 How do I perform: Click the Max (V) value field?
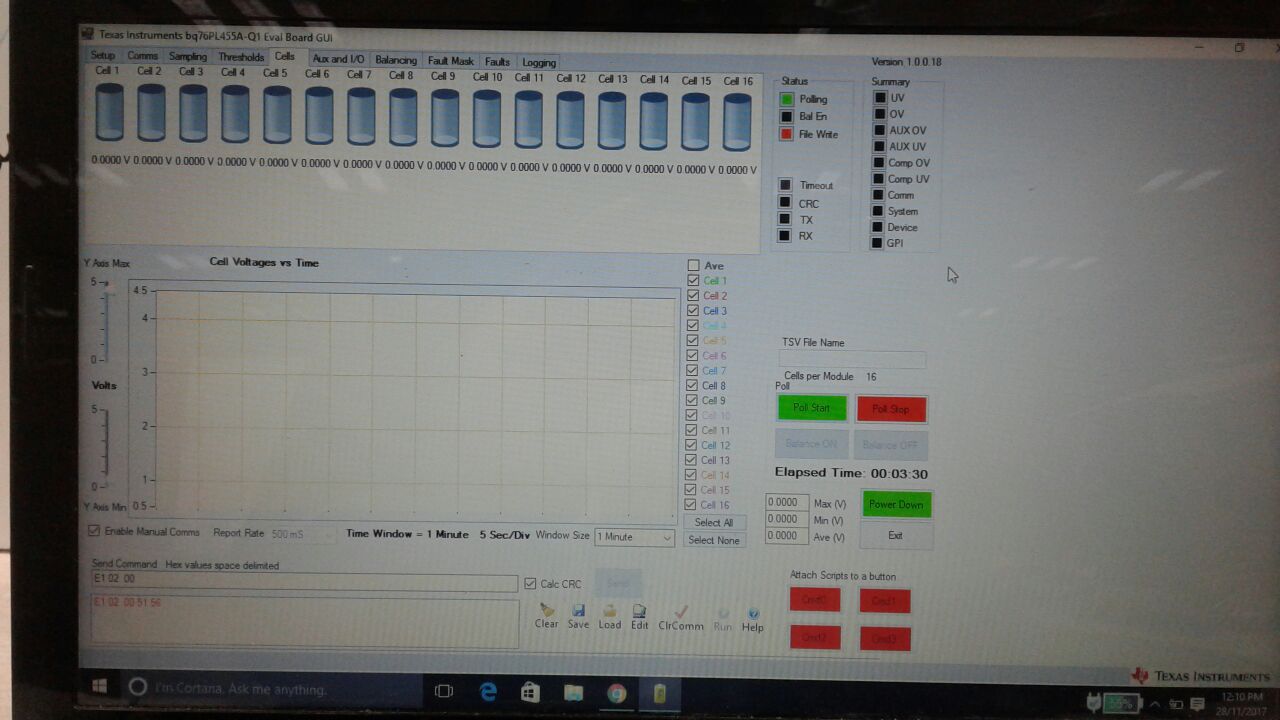pyautogui.click(x=787, y=503)
